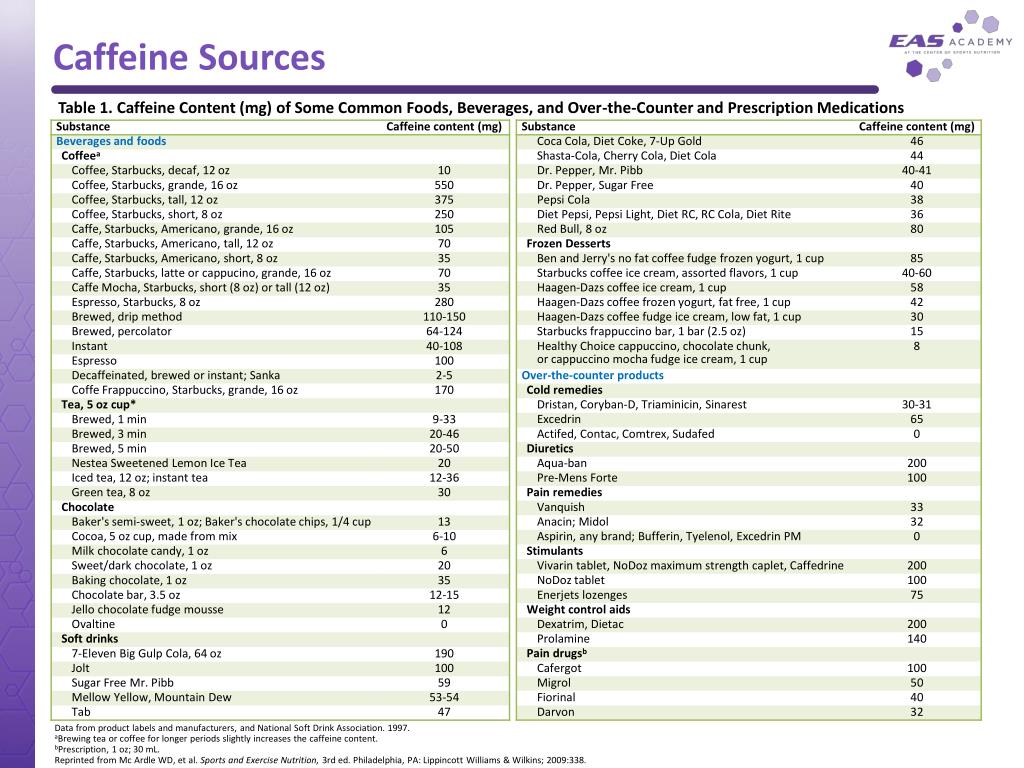The image size is (1024, 768).
Task: Click the 'AT THE CENTER OF SPORTS NUTRITION' tagline
Action: (x=952, y=52)
